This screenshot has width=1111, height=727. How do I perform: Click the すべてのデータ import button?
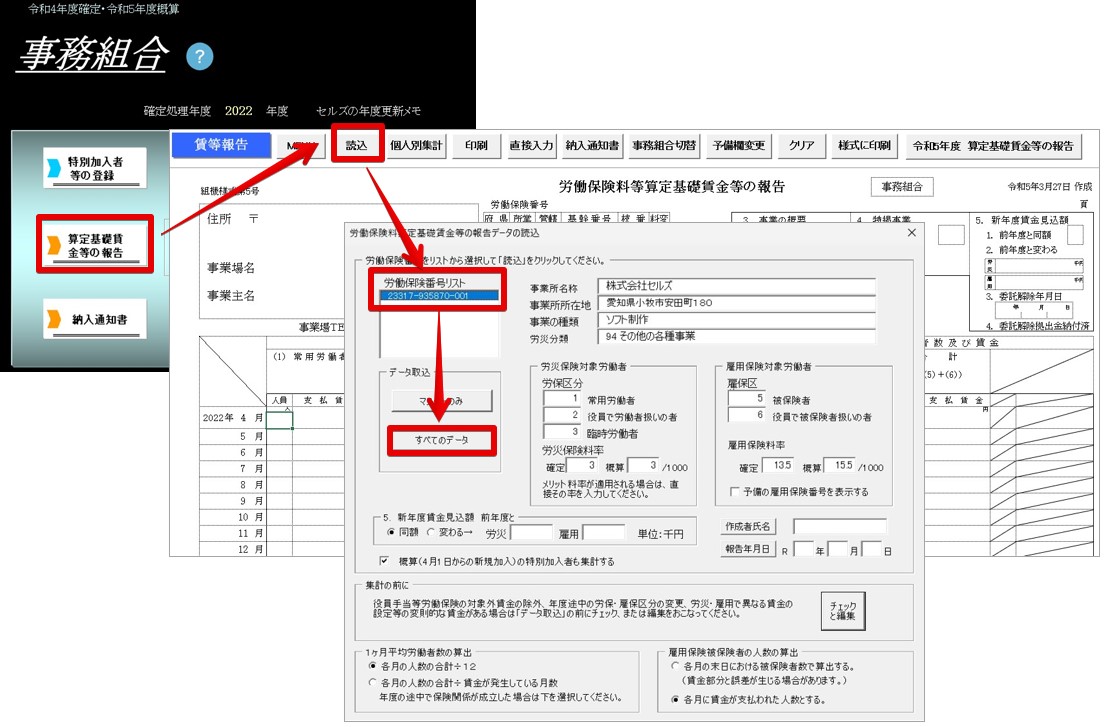tap(441, 440)
